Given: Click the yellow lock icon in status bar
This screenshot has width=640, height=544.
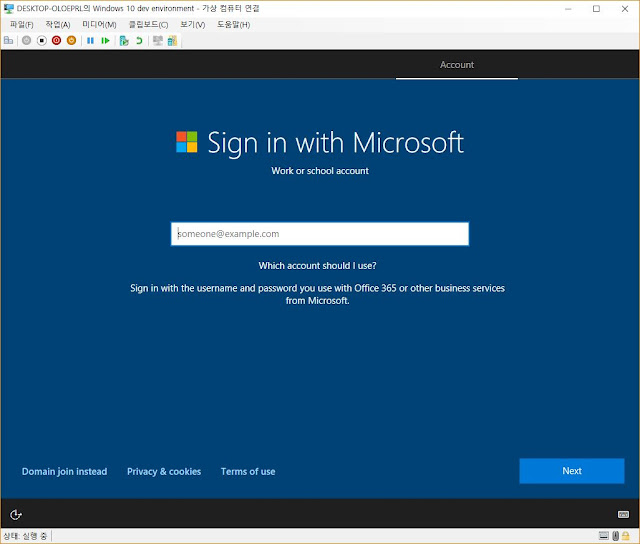Looking at the screenshot, I should pyautogui.click(x=625, y=535).
